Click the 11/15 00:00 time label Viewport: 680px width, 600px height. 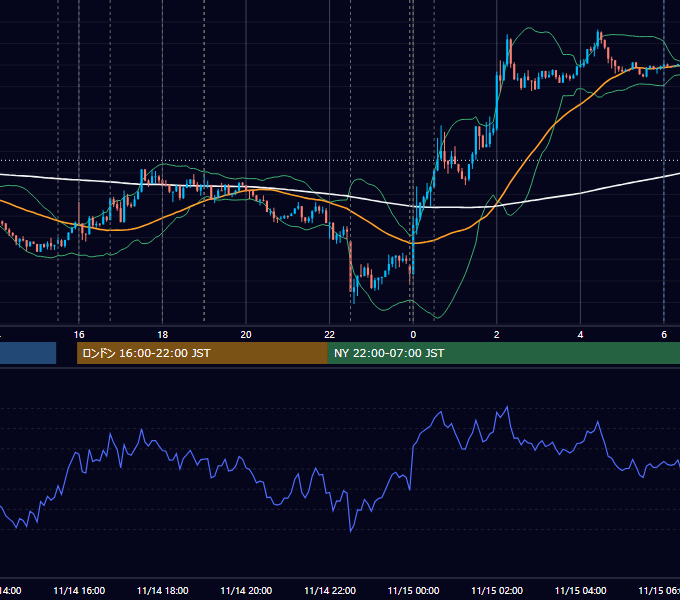[413, 590]
